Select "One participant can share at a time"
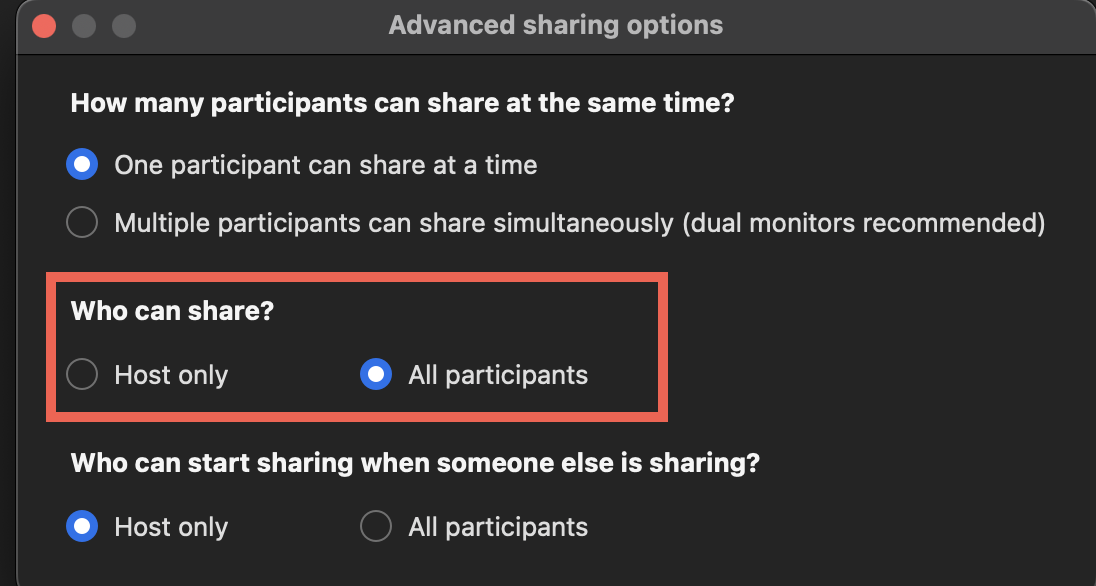The width and height of the screenshot is (1096, 586). click(81, 164)
